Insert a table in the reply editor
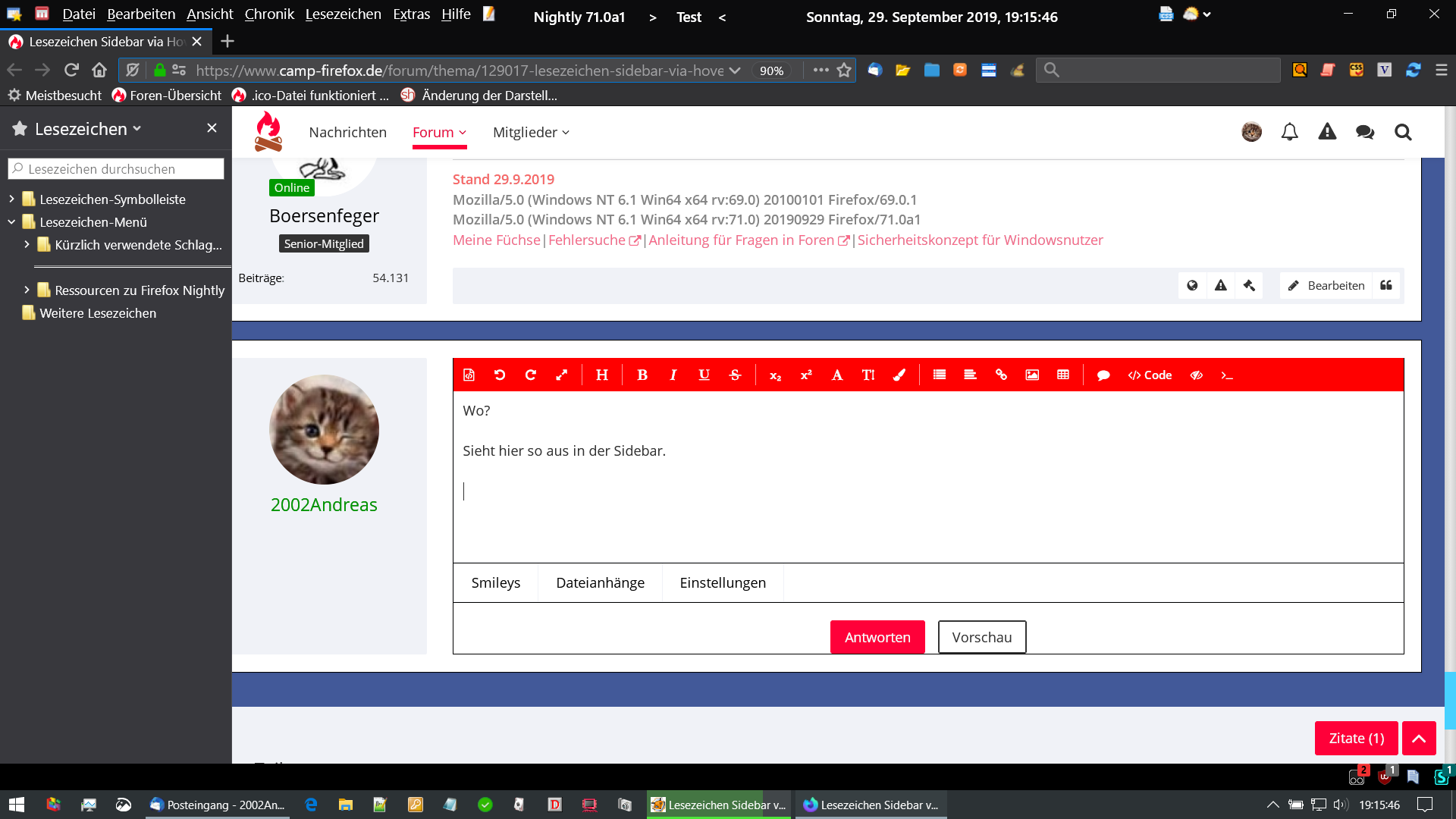Image resolution: width=1456 pixels, height=819 pixels. pyautogui.click(x=1063, y=375)
